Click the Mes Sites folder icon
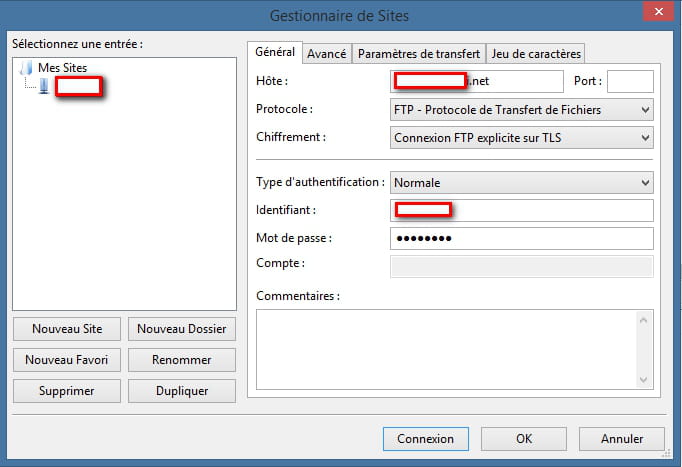 (x=27, y=67)
